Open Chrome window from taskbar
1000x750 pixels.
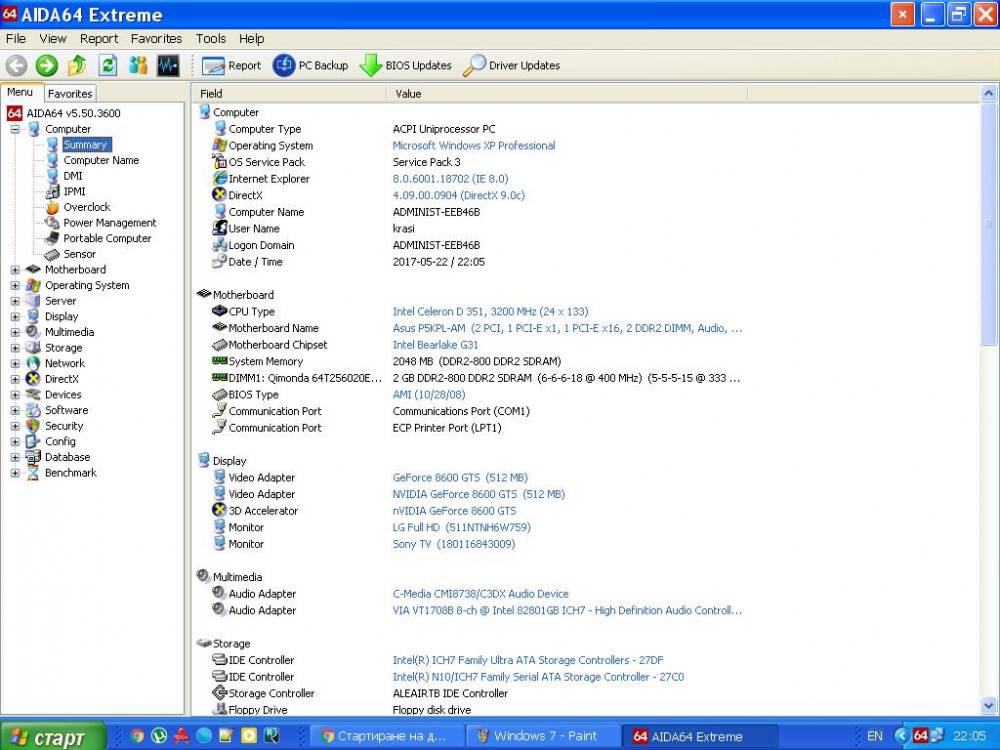(386, 737)
